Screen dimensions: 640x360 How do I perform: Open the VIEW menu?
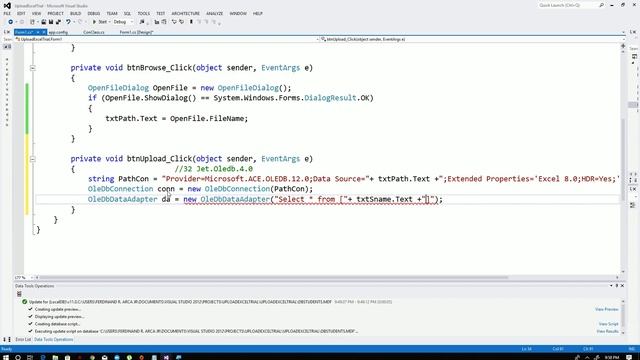click(36, 13)
